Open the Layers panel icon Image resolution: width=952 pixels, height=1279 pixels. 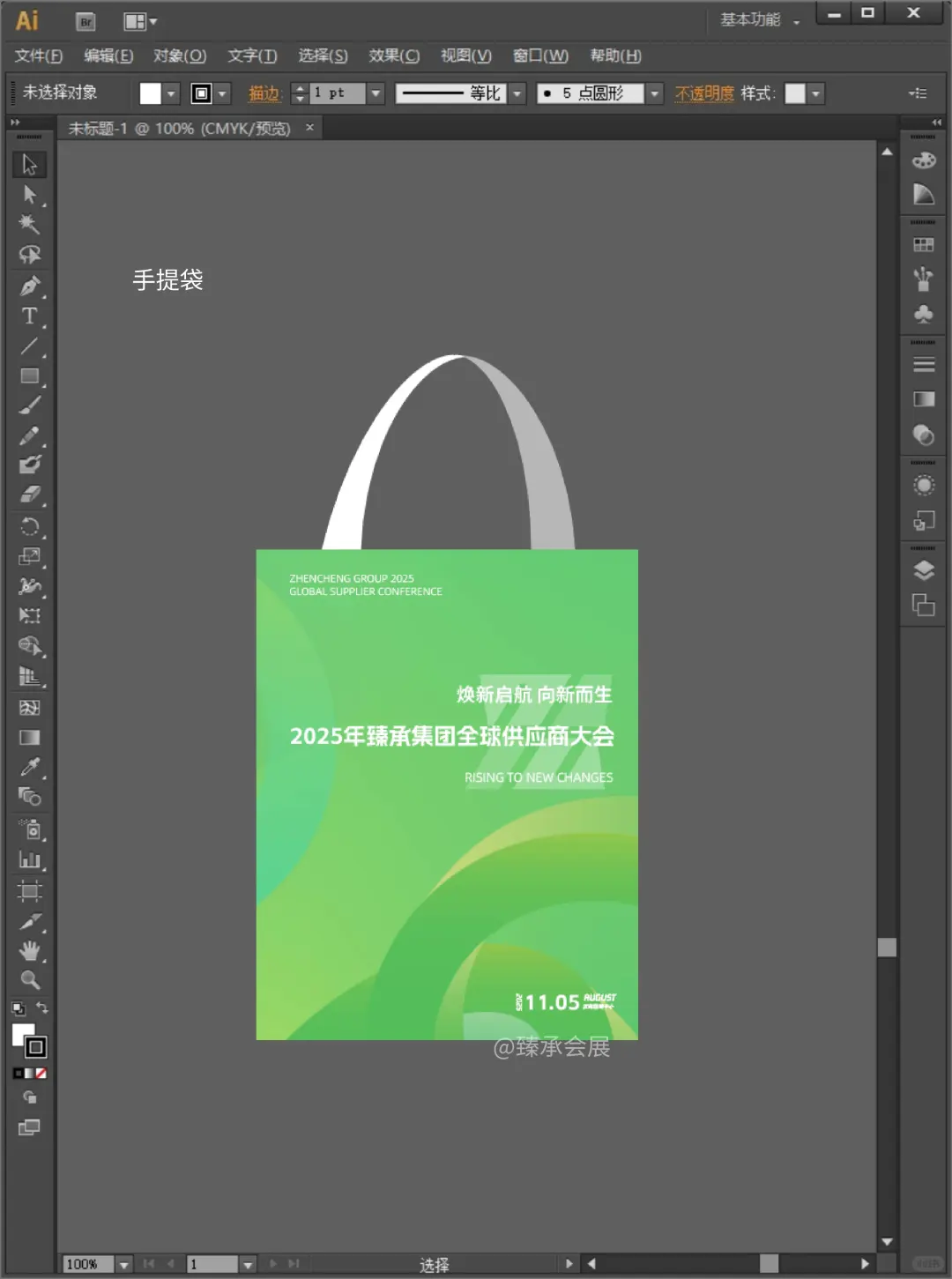pos(923,571)
